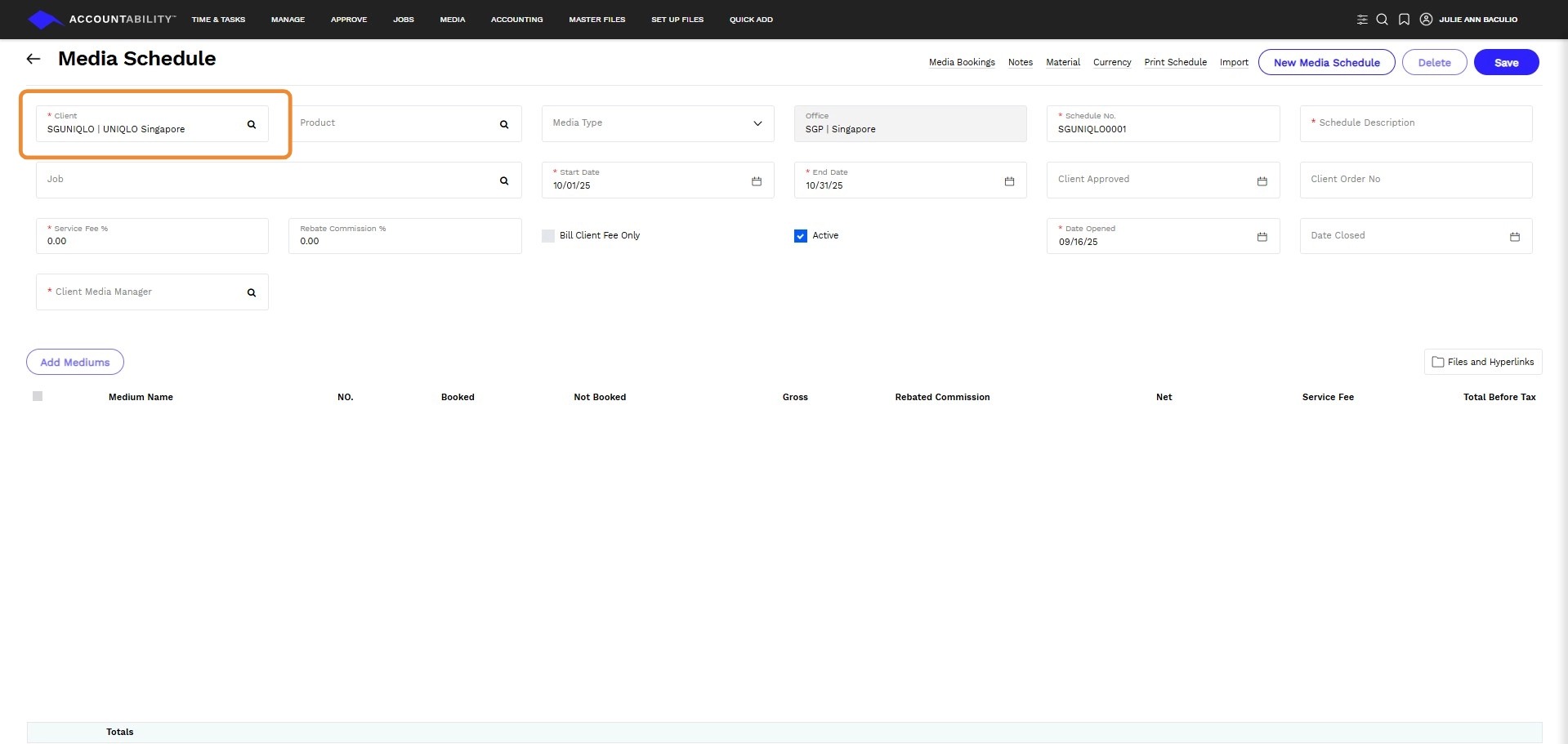Click the Rebated Commission column header
Viewport: 1568px width, 744px height.
942,397
